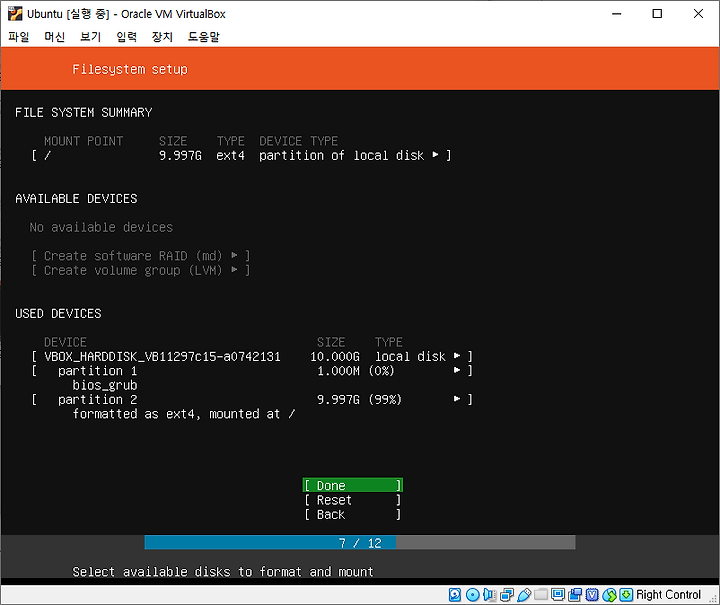The width and height of the screenshot is (720, 605).
Task: Minimize the VirtualBox window
Action: pos(617,14)
